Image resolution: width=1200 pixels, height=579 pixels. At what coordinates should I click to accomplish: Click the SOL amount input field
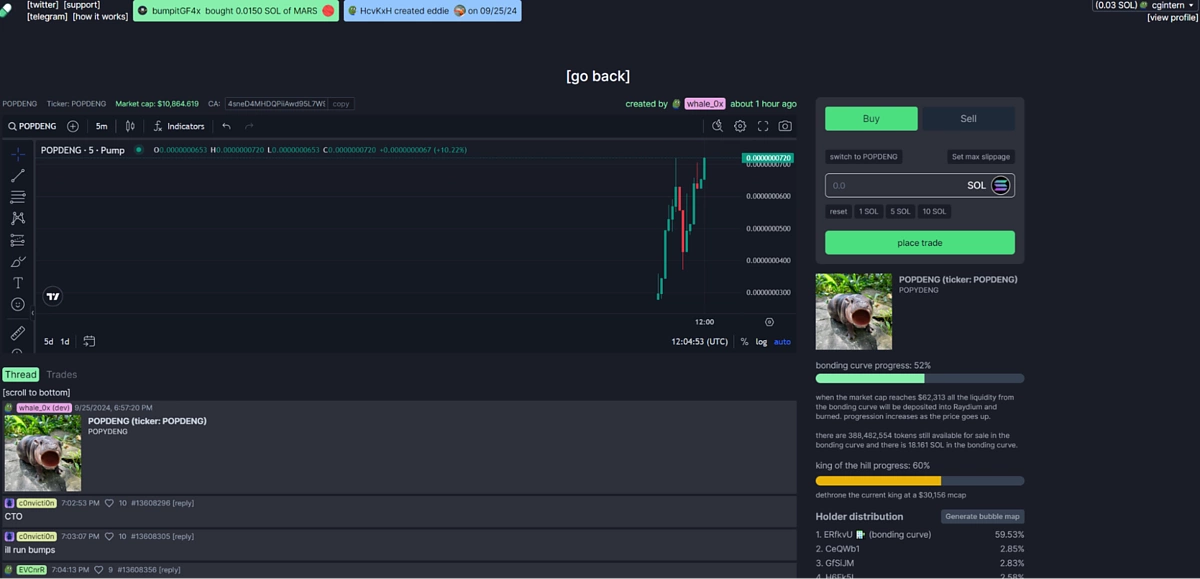pyautogui.click(x=890, y=186)
